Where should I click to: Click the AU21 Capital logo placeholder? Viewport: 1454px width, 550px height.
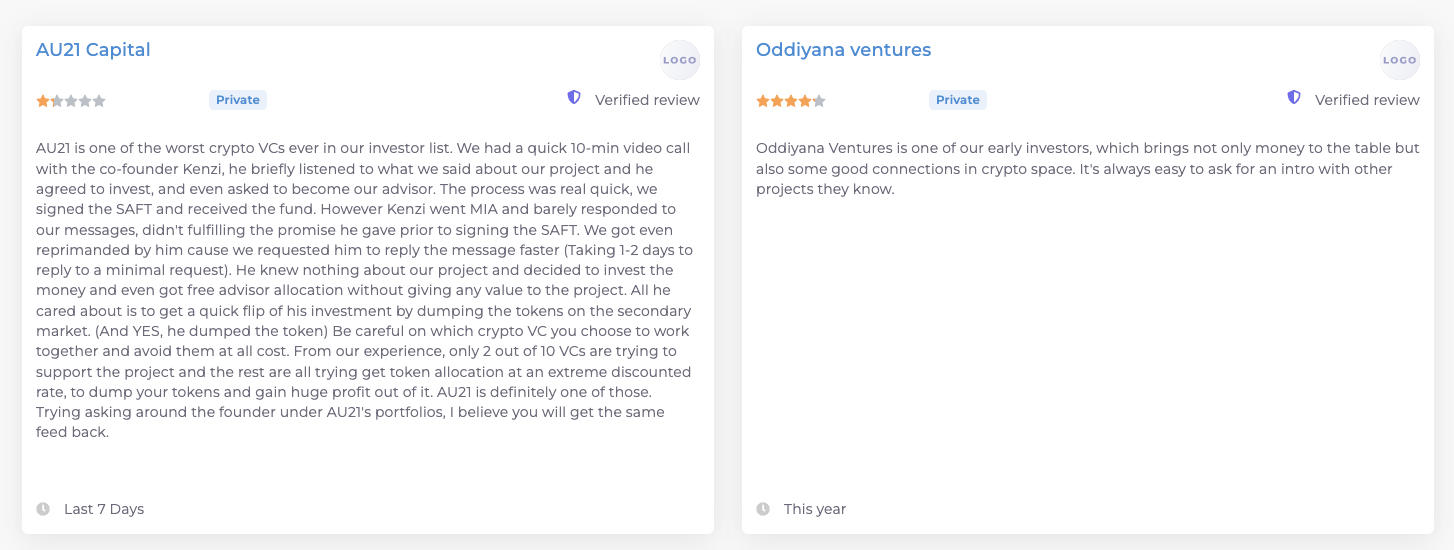tap(680, 60)
